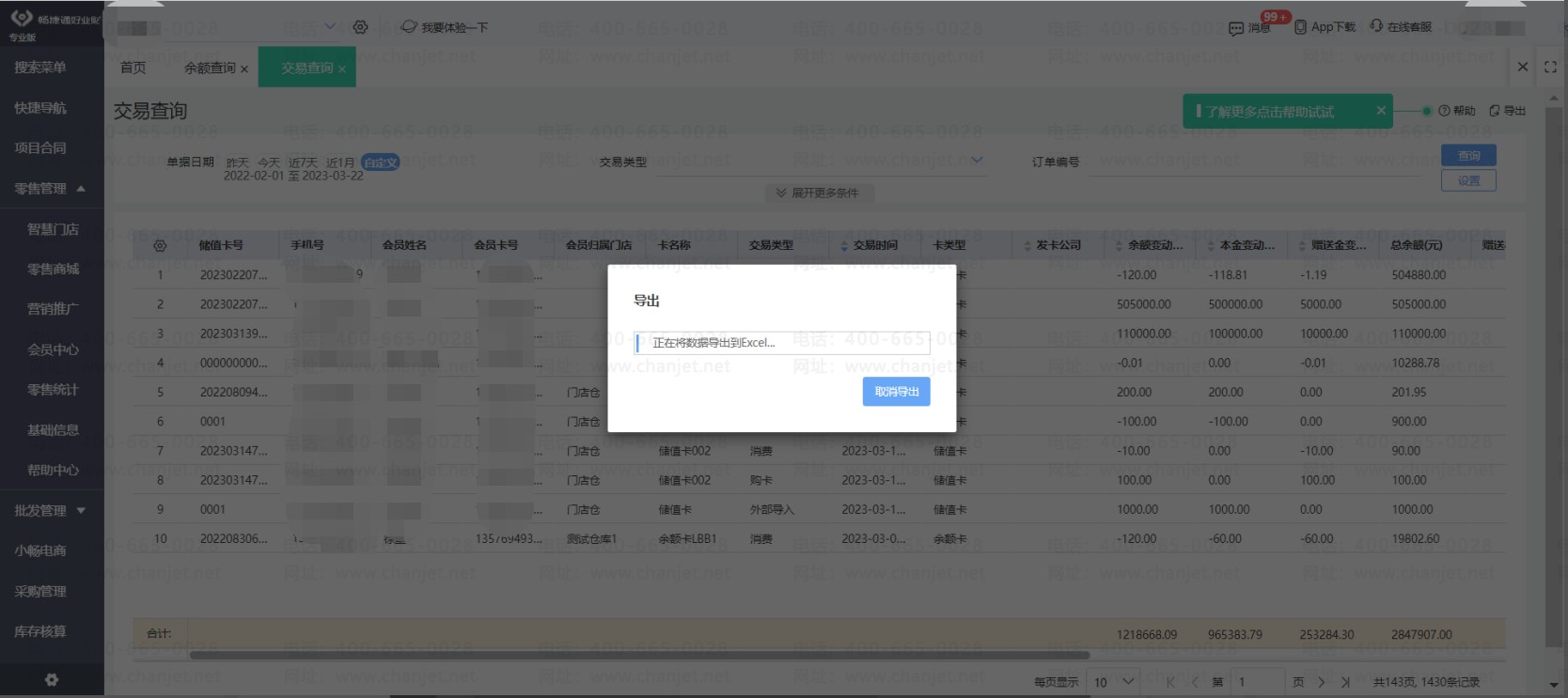Expand 展开更多条件 filter section
The width and height of the screenshot is (1568, 698).
click(816, 193)
